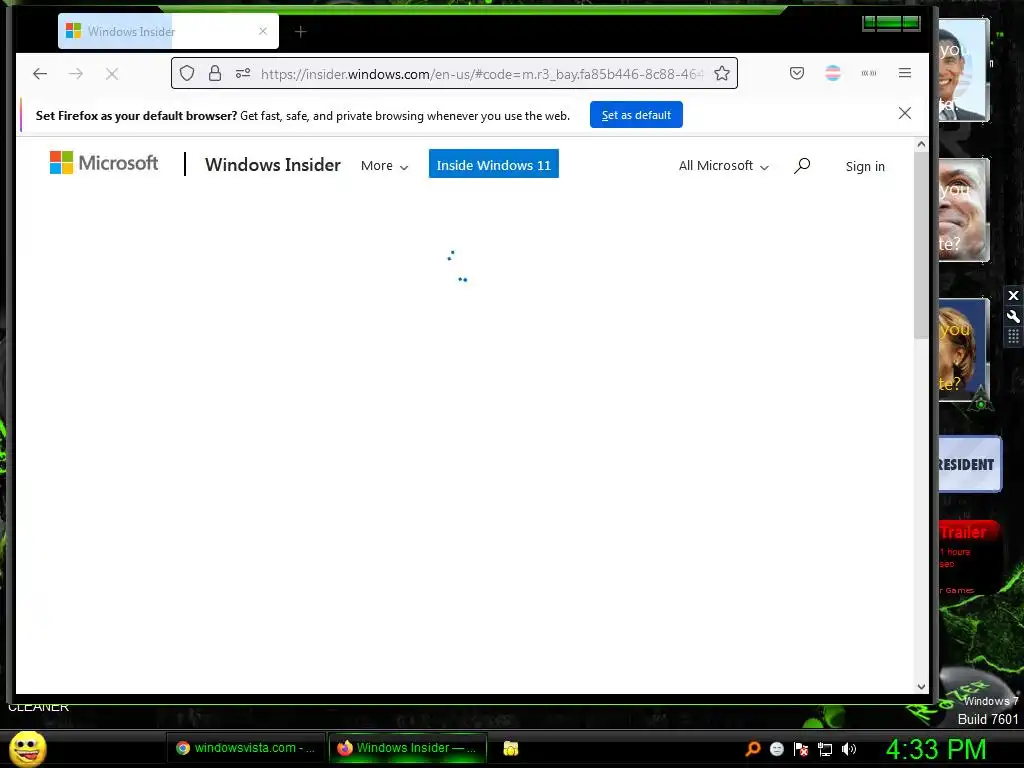Open the volume speaker tray icon
This screenshot has width=1024, height=768.
[849, 749]
